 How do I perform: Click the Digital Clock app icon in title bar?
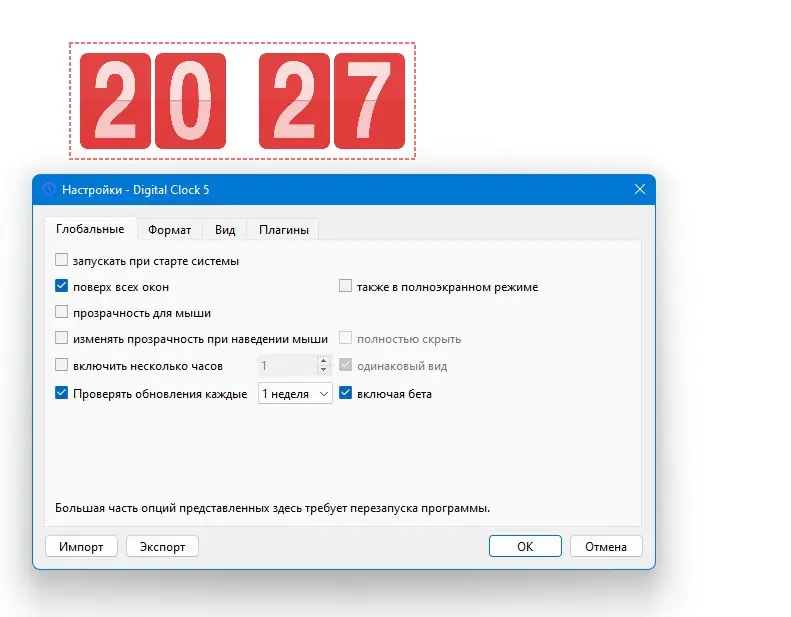coord(49,190)
